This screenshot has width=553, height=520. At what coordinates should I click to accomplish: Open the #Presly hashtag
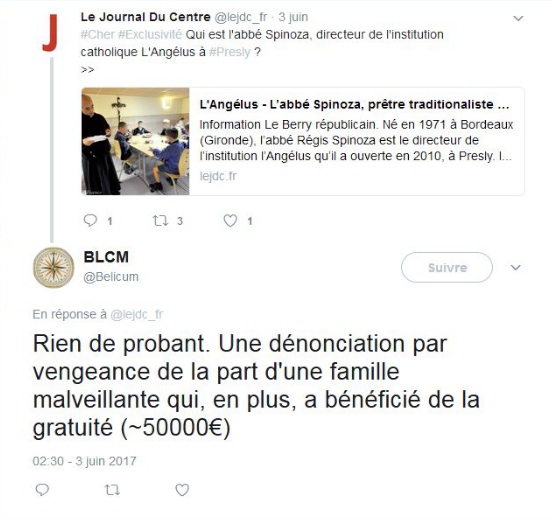pos(230,52)
